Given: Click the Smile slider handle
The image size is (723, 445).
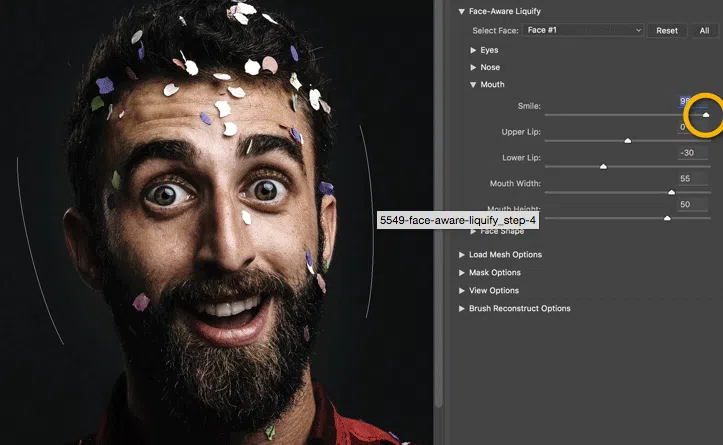Looking at the screenshot, I should [706, 114].
